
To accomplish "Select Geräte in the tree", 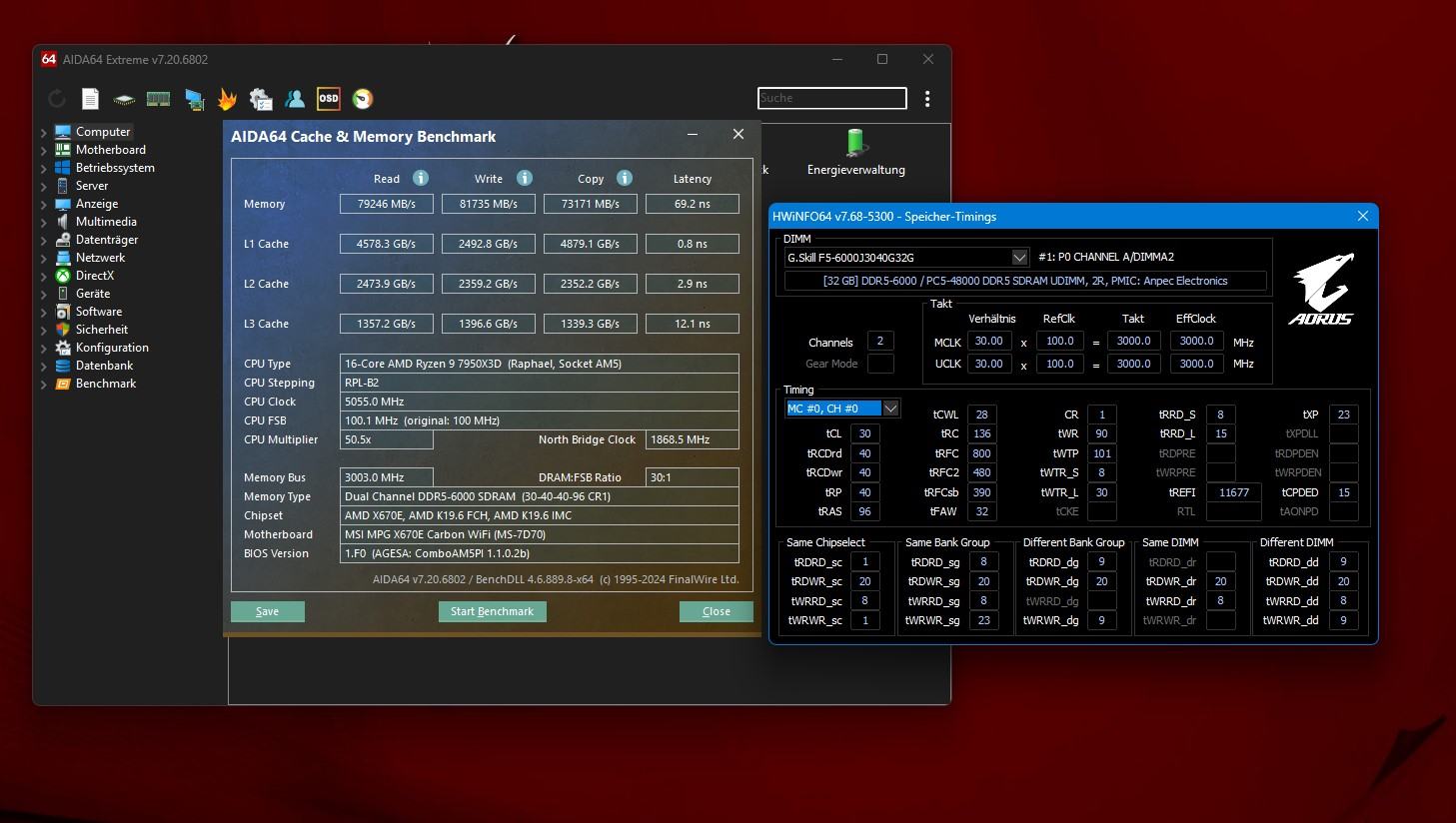I will 93,294.
